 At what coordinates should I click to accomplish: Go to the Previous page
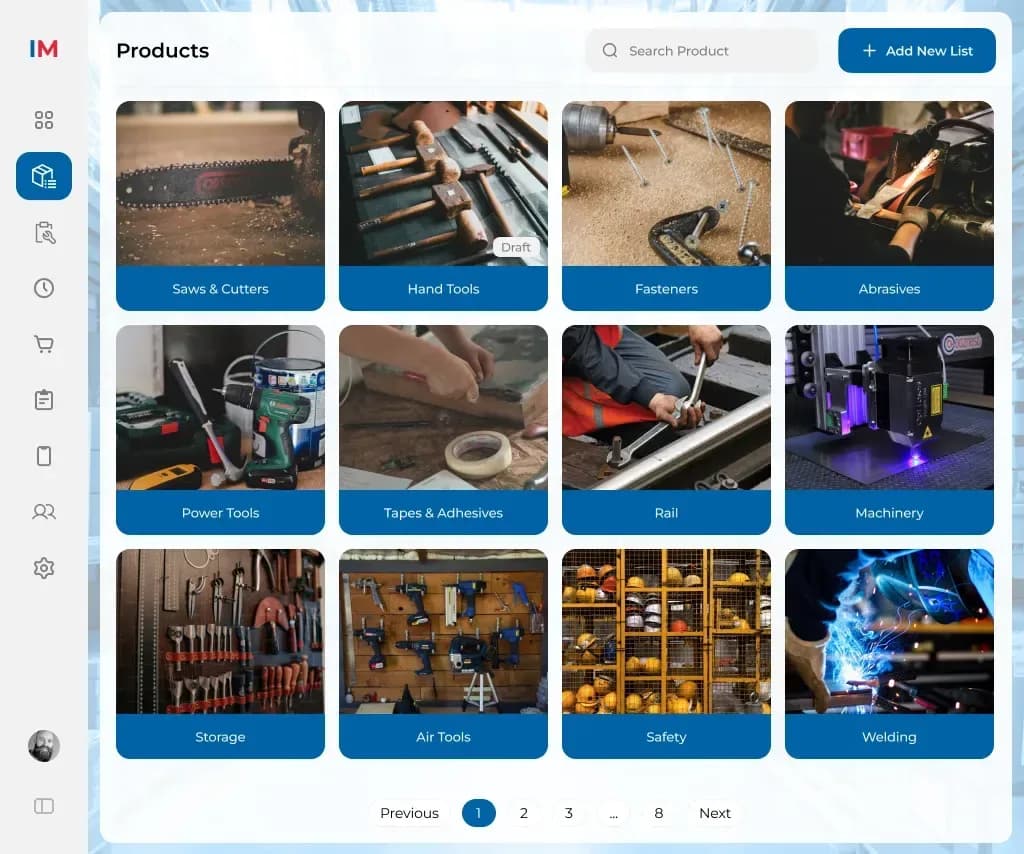coord(409,813)
